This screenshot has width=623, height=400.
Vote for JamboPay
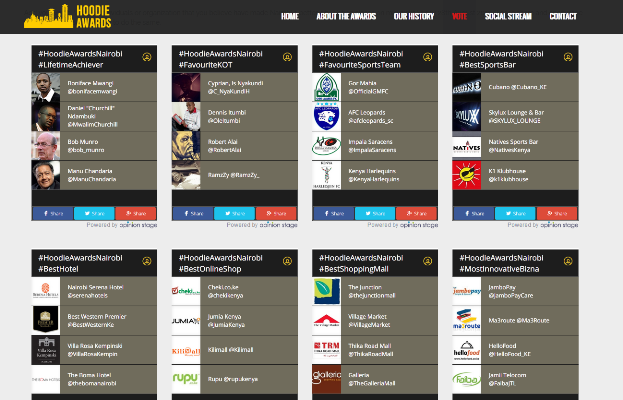pos(515,291)
